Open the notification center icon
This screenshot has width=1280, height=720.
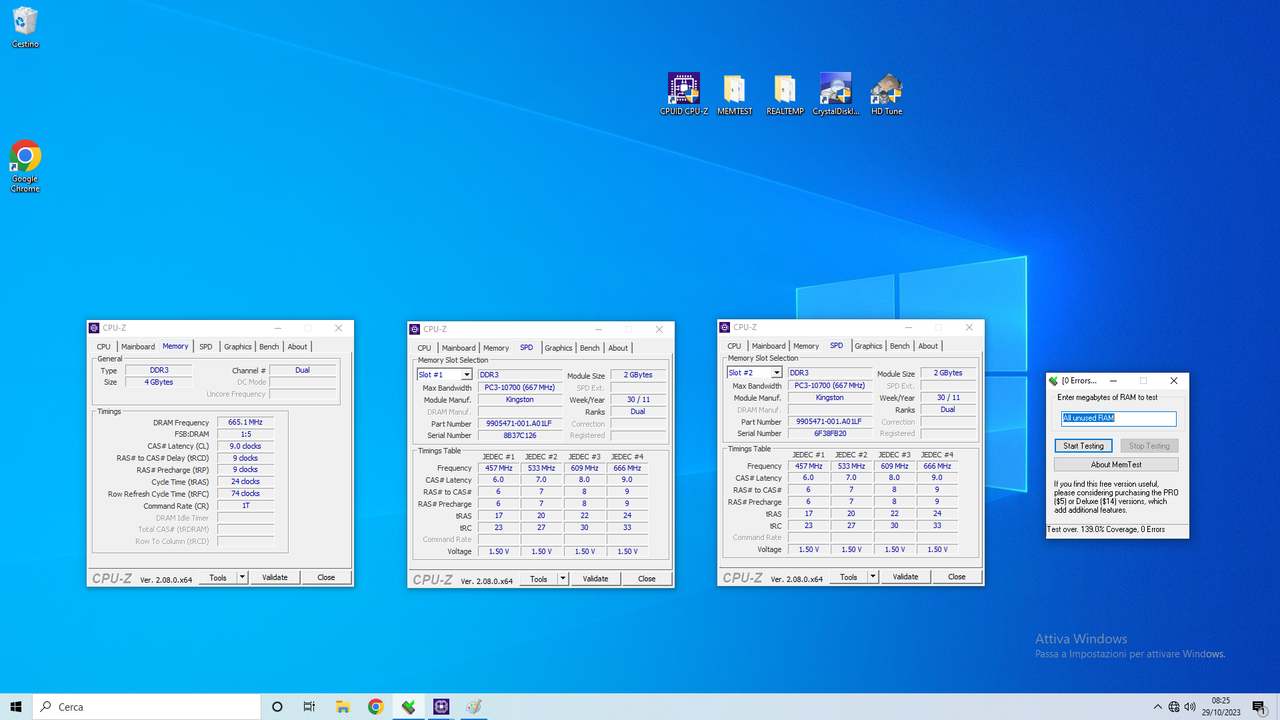(x=1258, y=707)
